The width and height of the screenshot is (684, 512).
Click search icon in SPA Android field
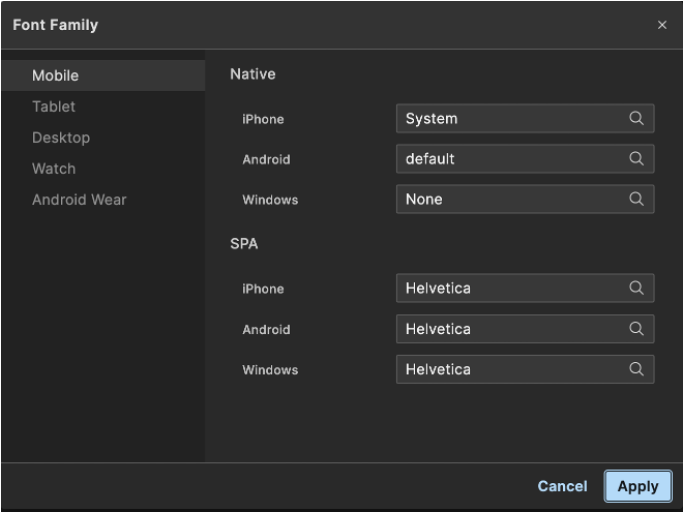click(636, 328)
